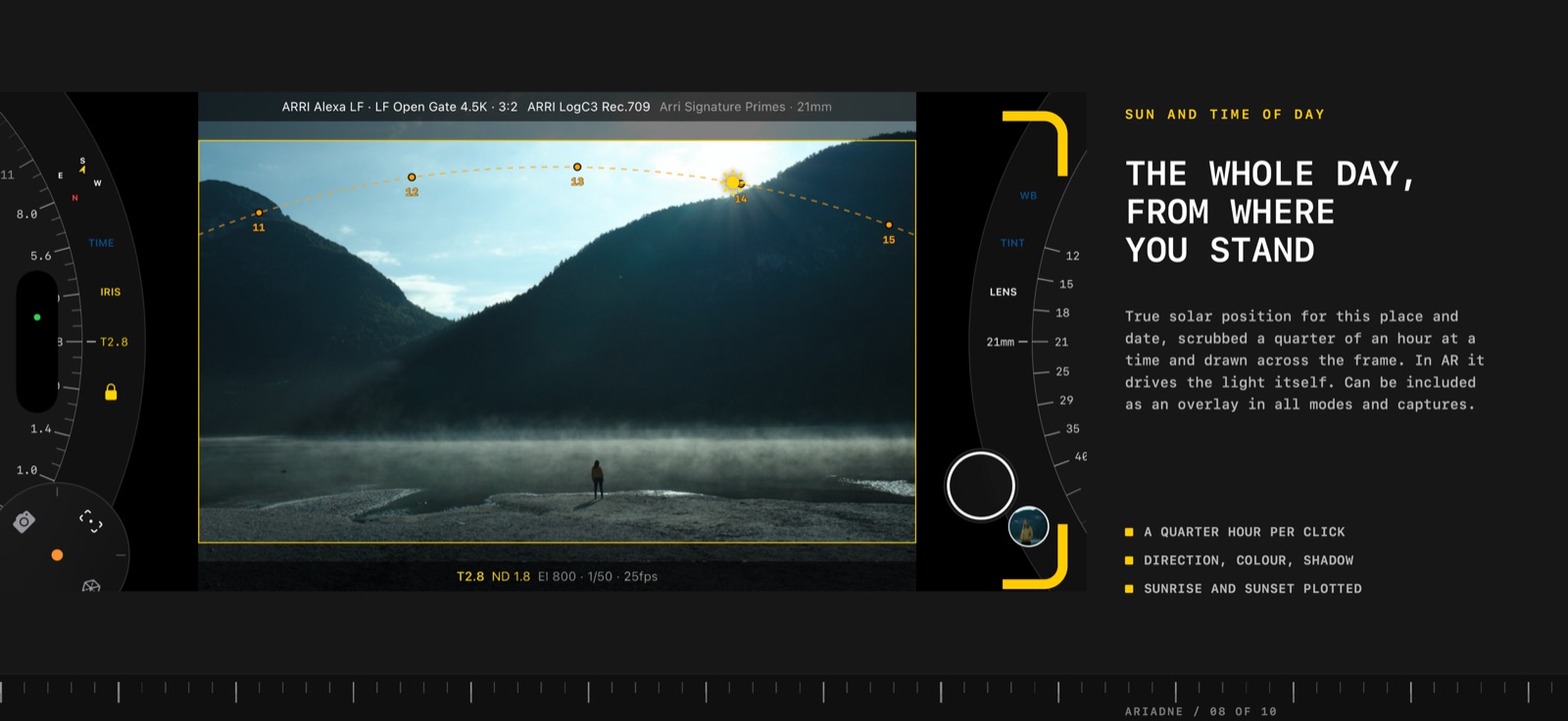Select the TINT dial tab

pos(1012,243)
